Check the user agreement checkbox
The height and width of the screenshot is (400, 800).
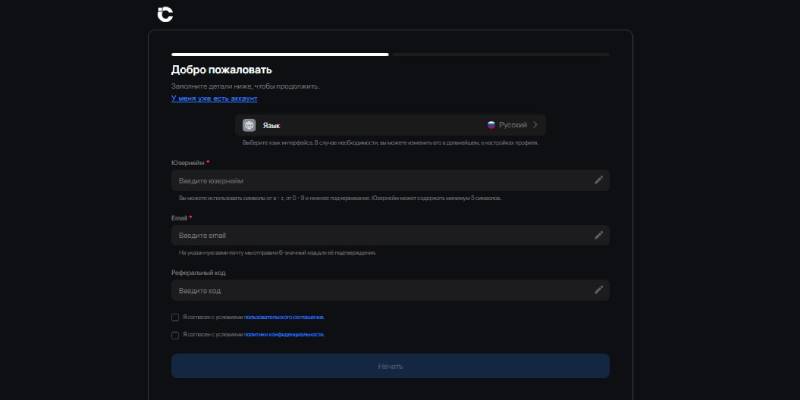[x=175, y=317]
